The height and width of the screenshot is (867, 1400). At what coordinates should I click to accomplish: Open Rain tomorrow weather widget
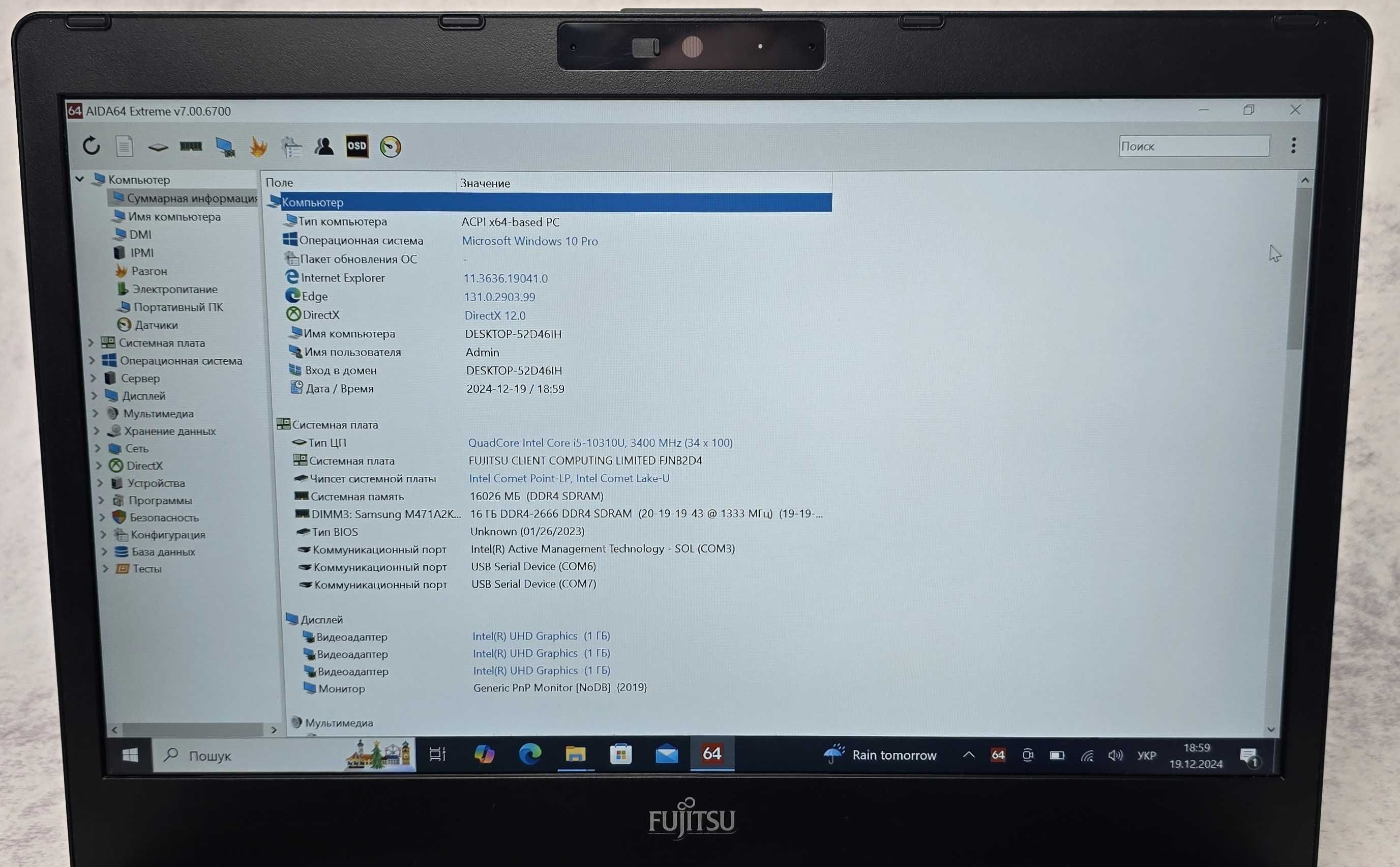(x=880, y=755)
